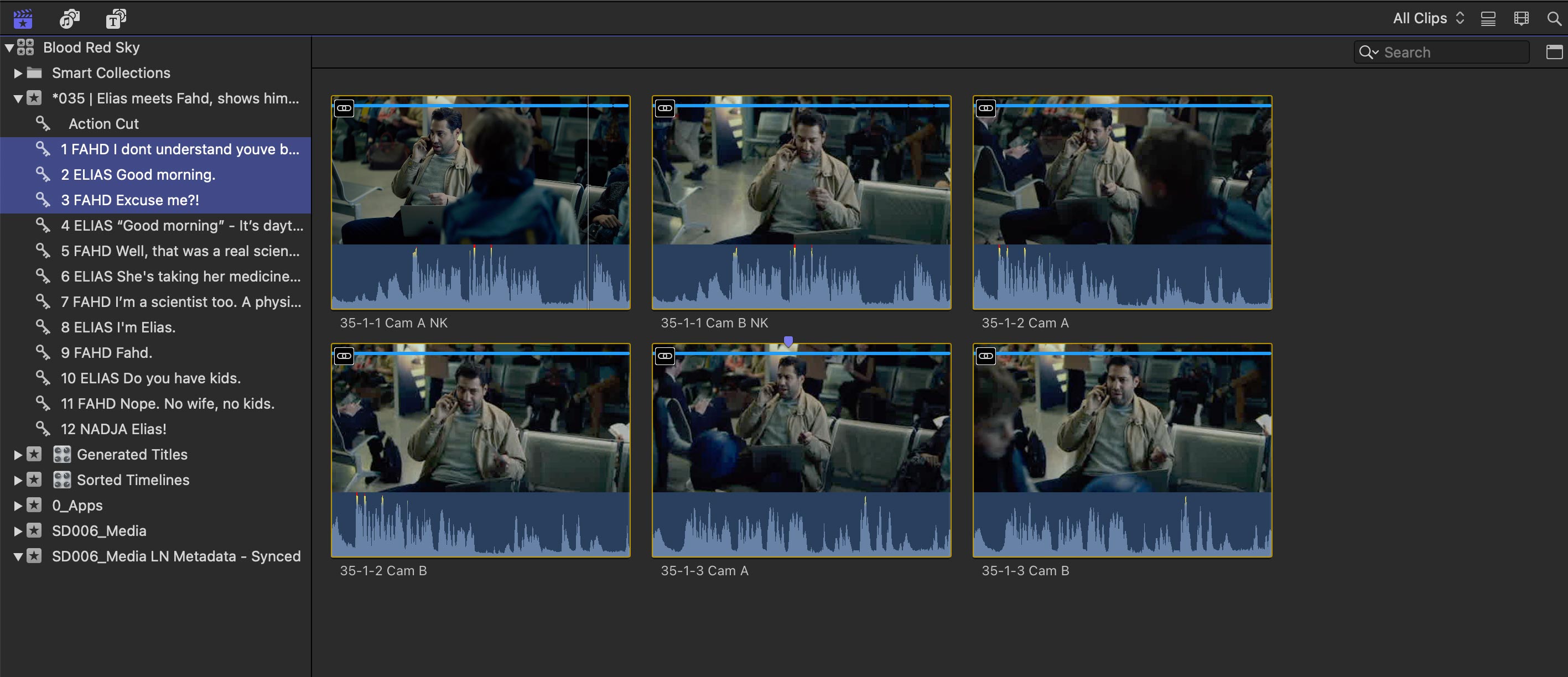Expand the Generated Titles event

click(x=18, y=454)
